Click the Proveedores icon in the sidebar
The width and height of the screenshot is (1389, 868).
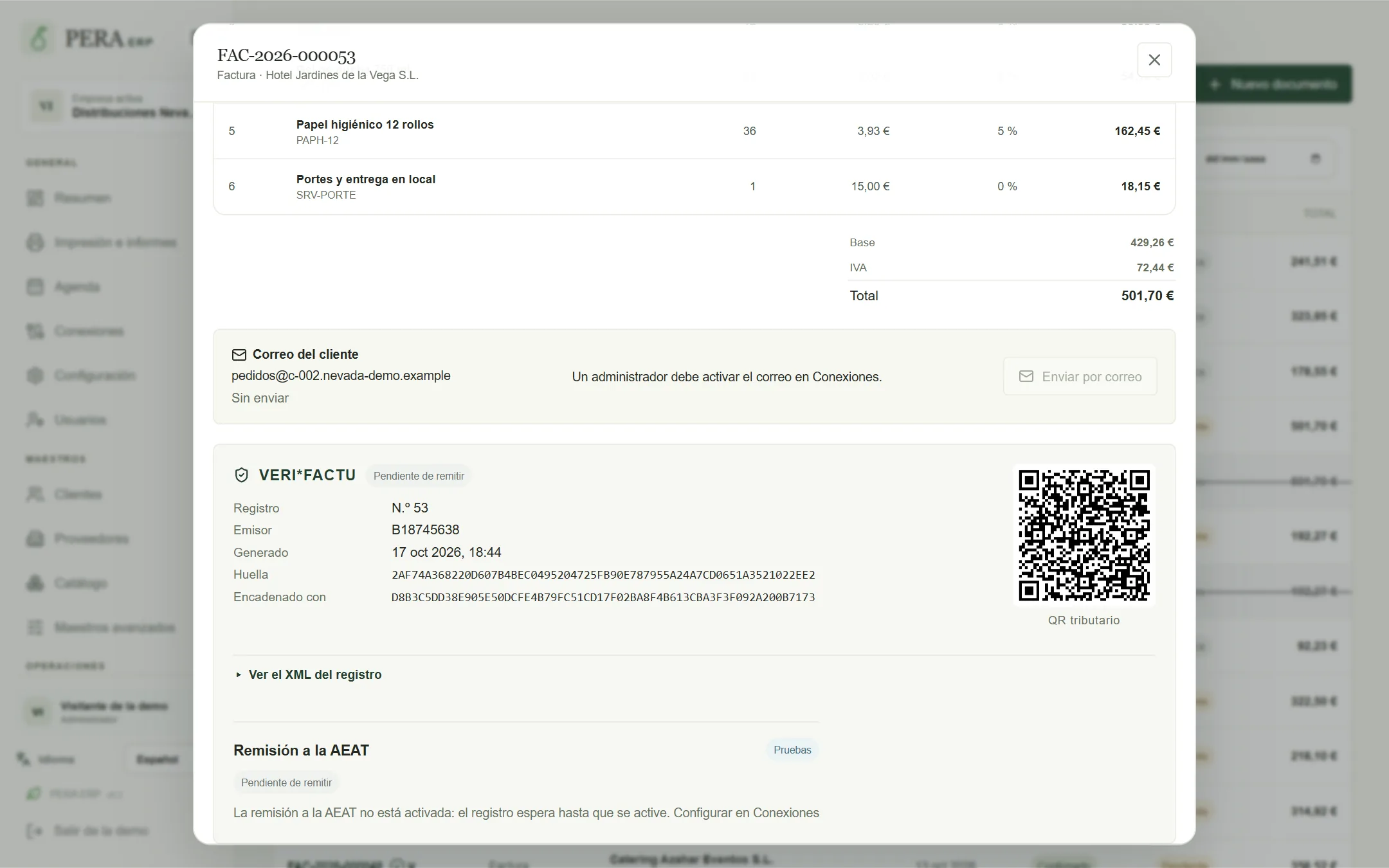[x=35, y=539]
